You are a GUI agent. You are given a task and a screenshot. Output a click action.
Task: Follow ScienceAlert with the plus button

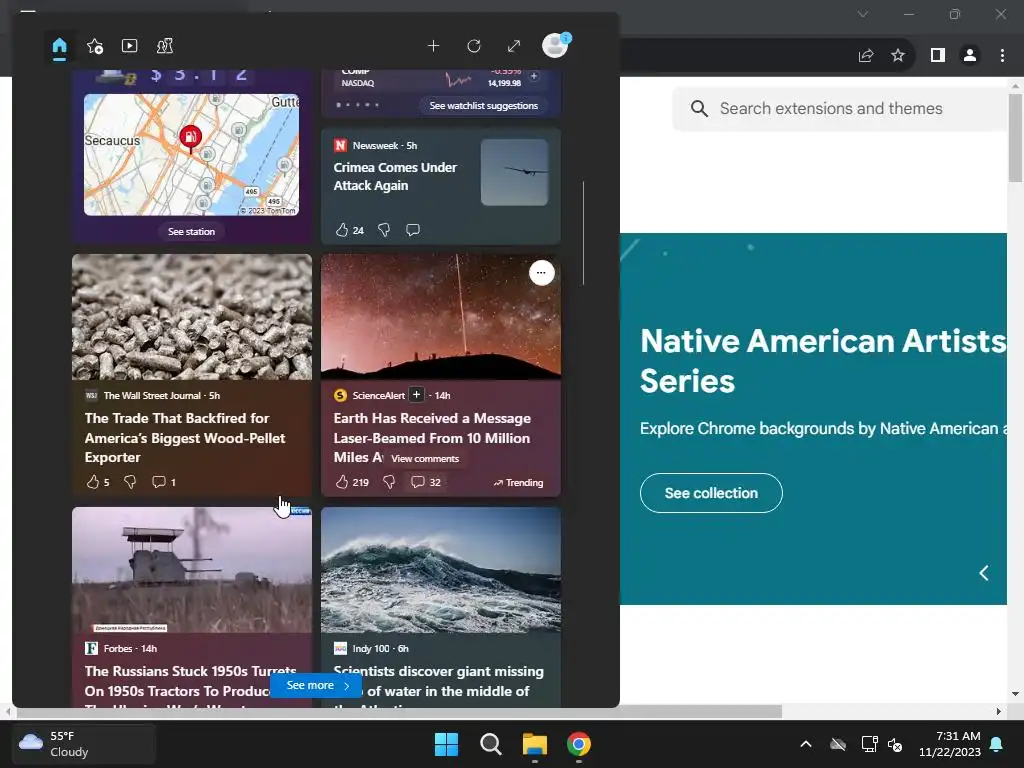tap(416, 394)
